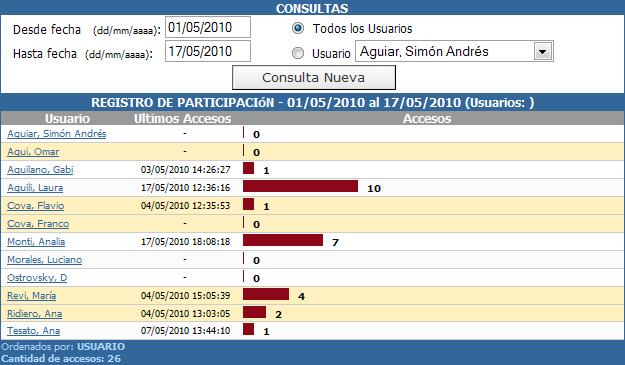Image resolution: width=625 pixels, height=365 pixels.
Task: Focus the Hasta fecha input field
Action: 208,51
